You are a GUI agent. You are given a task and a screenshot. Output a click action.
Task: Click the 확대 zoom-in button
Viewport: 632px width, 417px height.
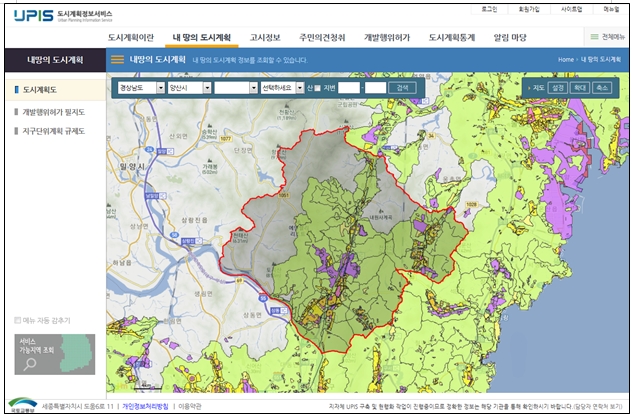(580, 88)
